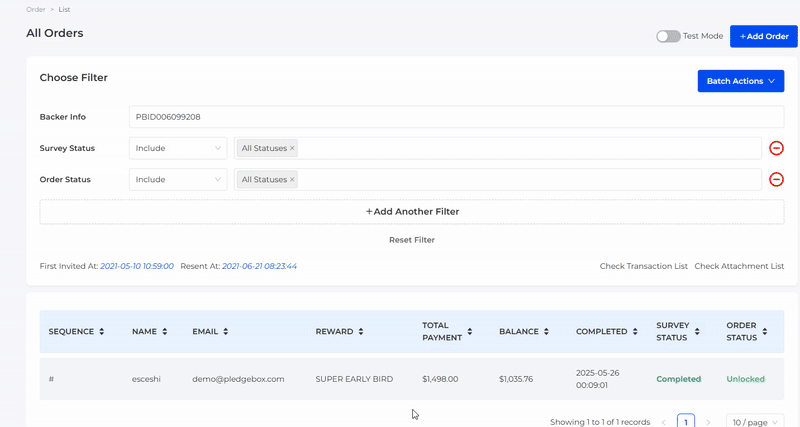
Task: Click the Reset Filter link
Action: tap(412, 240)
